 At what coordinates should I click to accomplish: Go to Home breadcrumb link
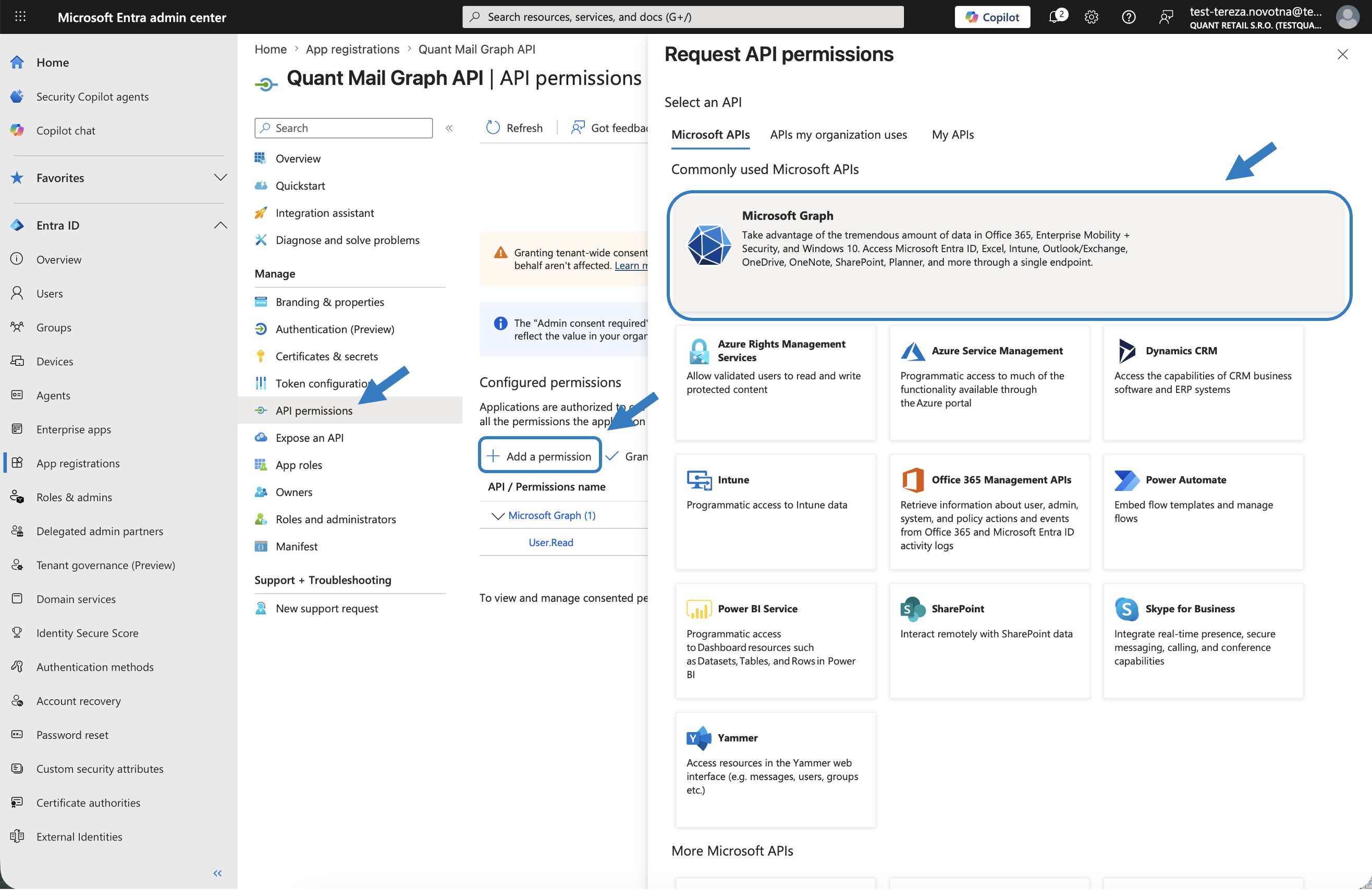click(x=271, y=50)
